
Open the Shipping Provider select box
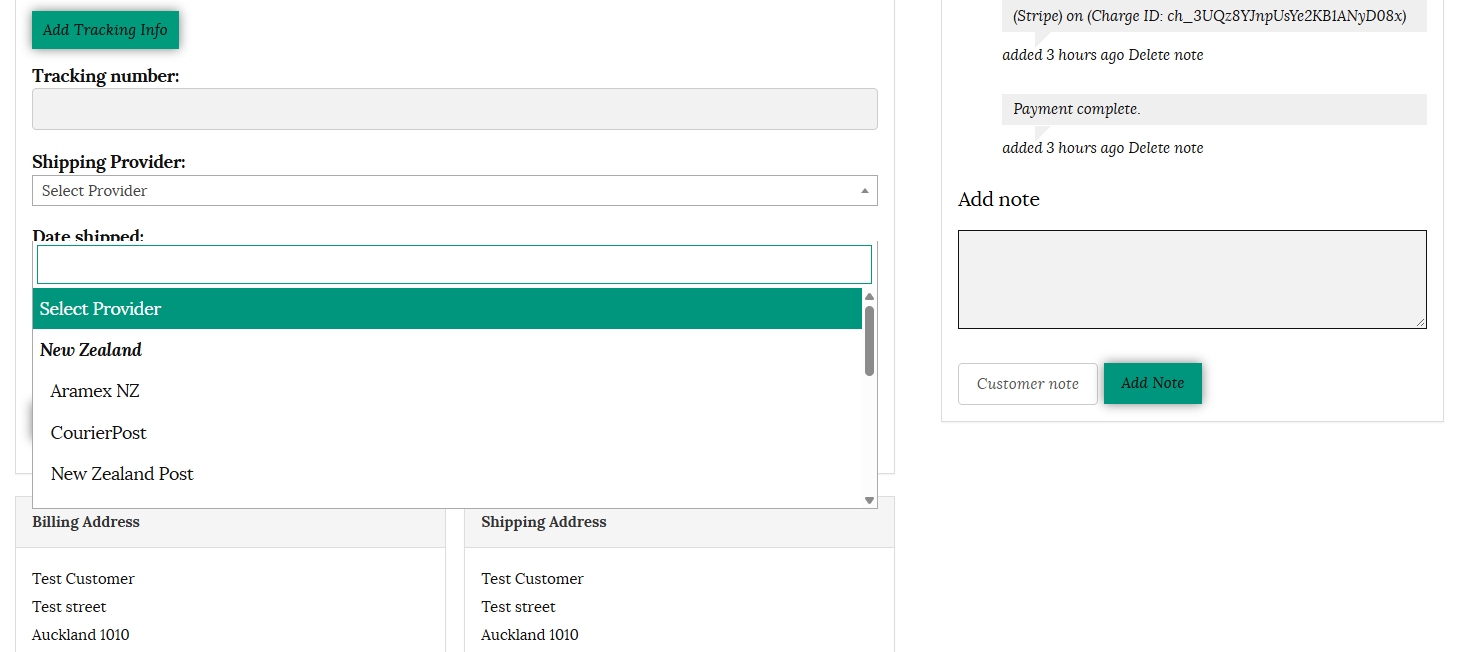pos(455,191)
